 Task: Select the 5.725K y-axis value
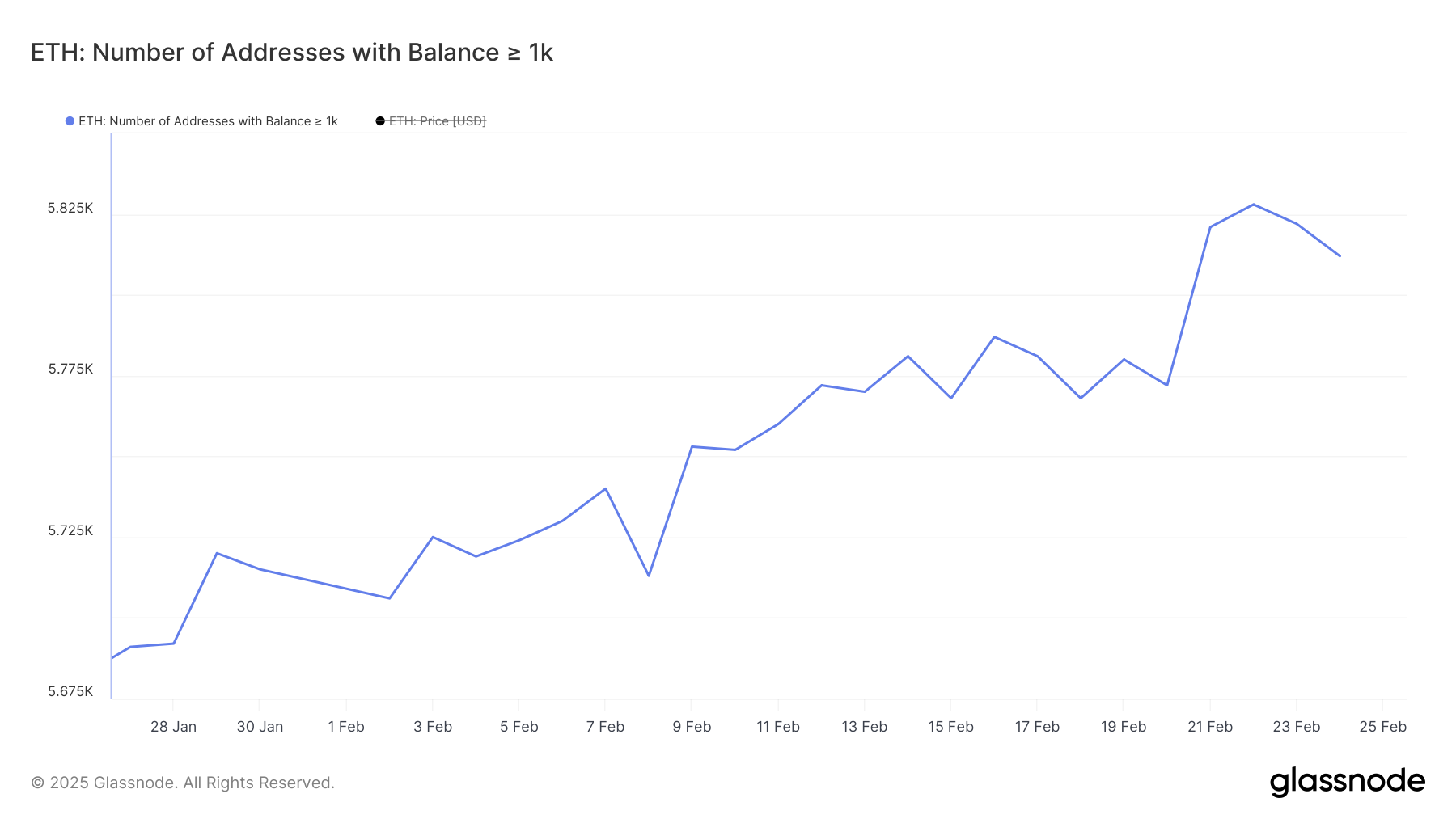[x=70, y=531]
